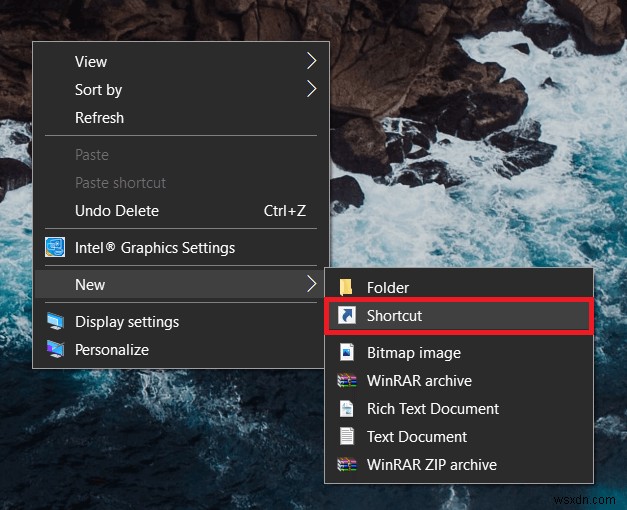Image resolution: width=627 pixels, height=510 pixels.
Task: Create a new Text Document
Action: coord(416,437)
